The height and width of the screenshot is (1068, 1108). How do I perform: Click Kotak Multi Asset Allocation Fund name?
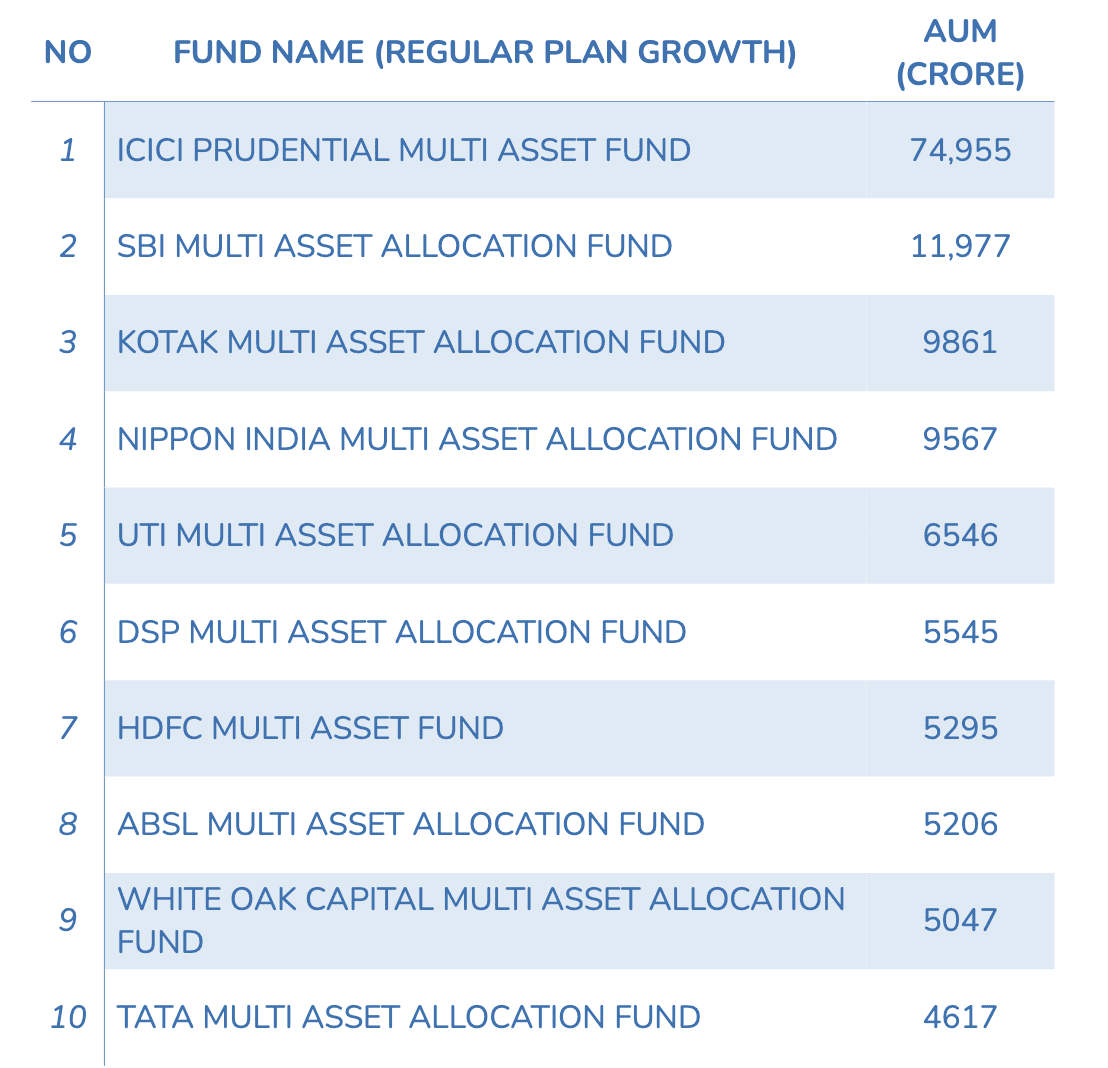(421, 342)
